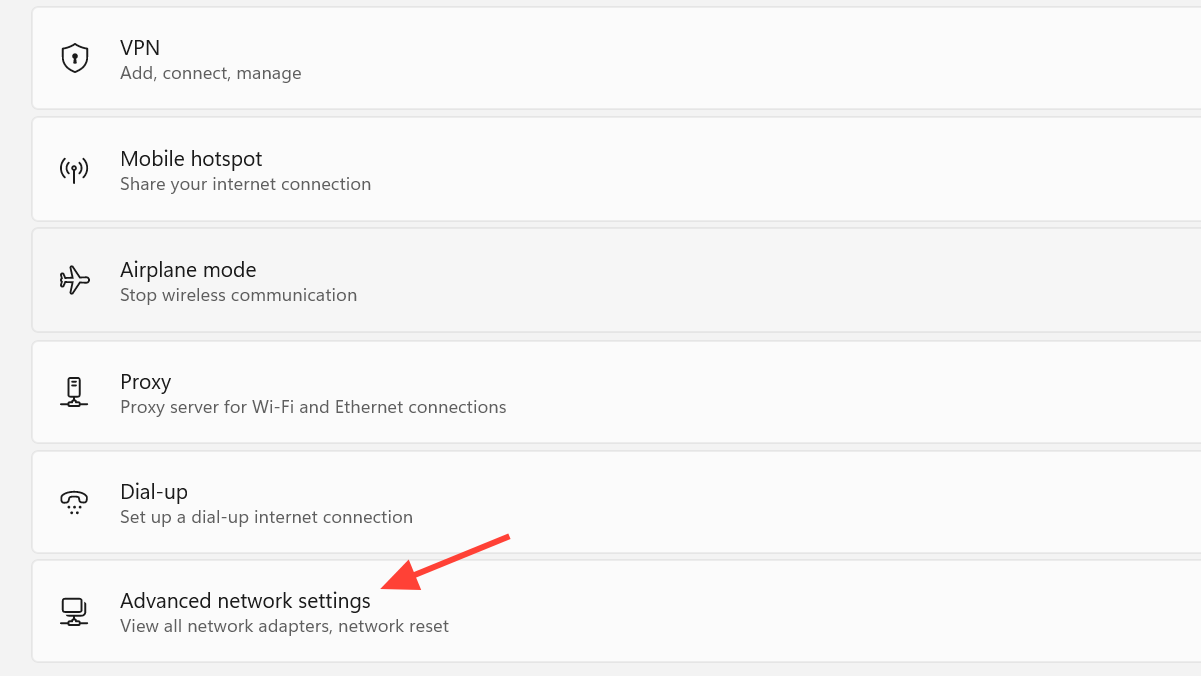Click the Advanced network settings computer icon
This screenshot has width=1201, height=676.
click(x=75, y=611)
